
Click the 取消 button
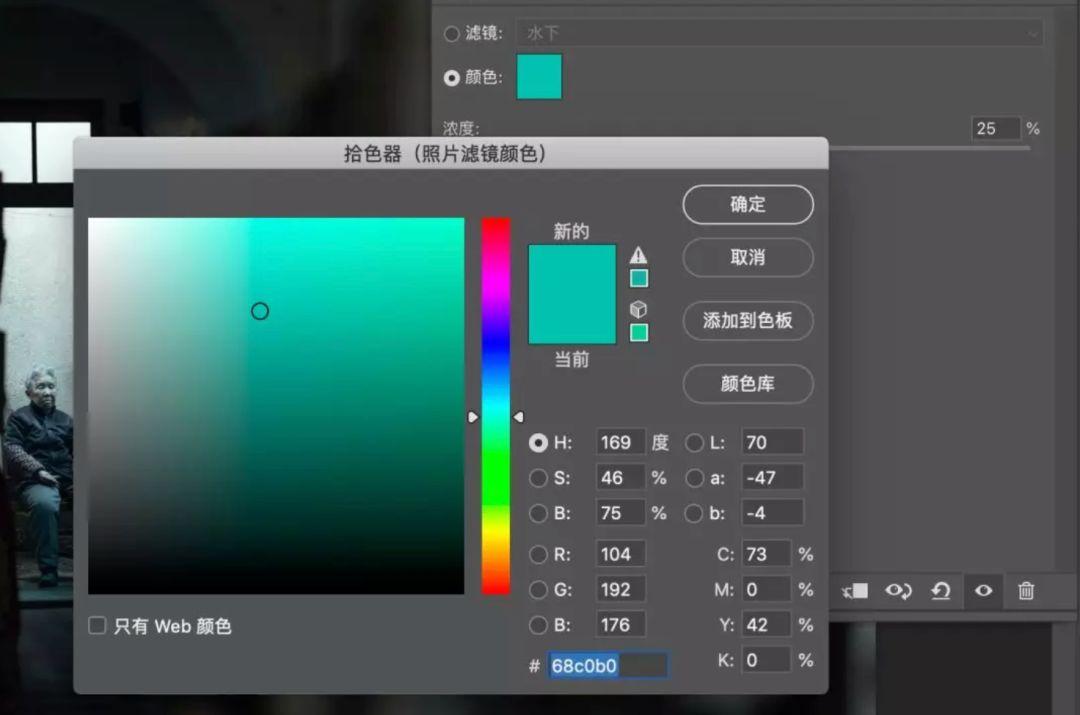tap(748, 258)
